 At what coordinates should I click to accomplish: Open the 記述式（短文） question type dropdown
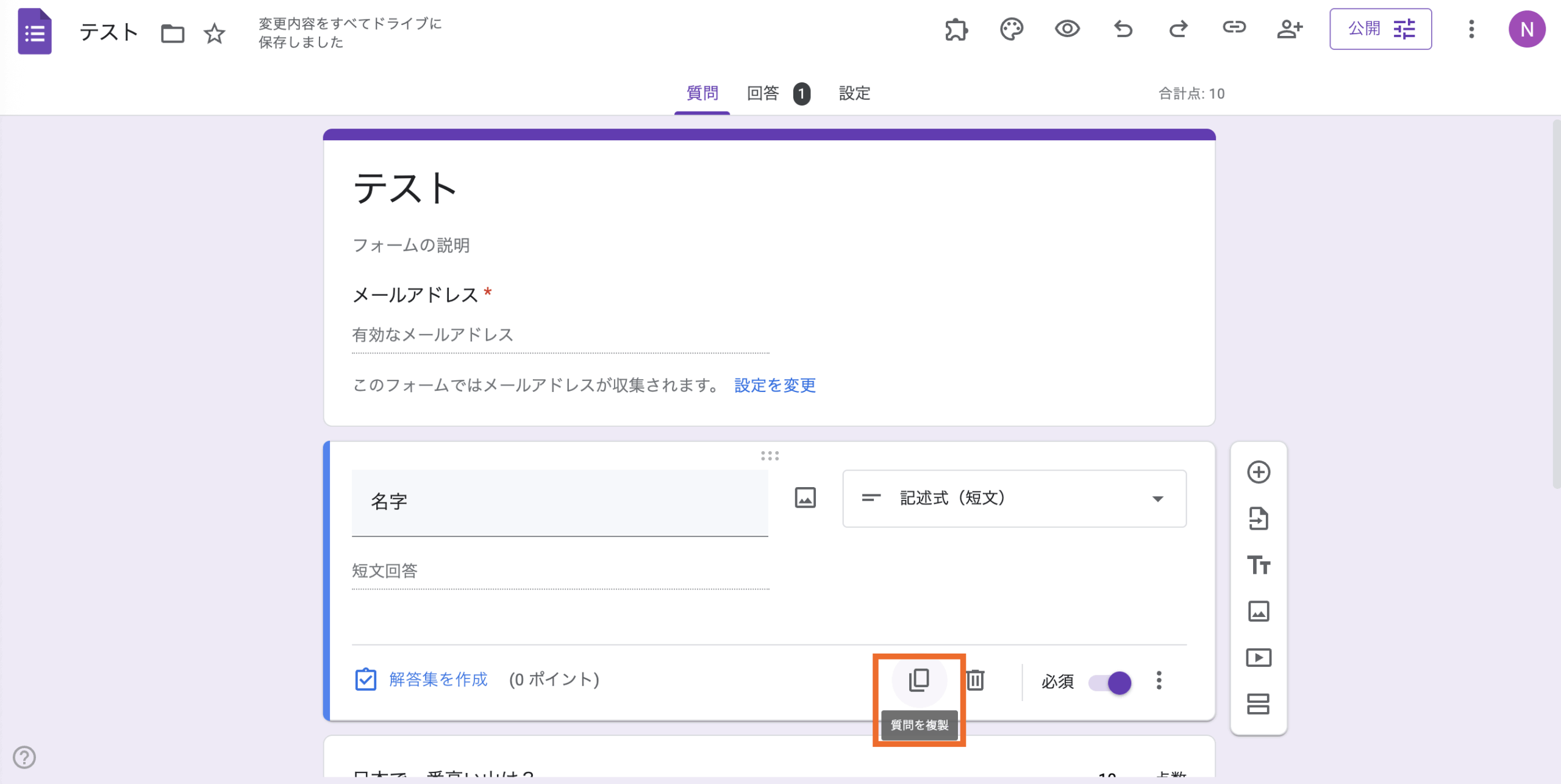point(1013,498)
